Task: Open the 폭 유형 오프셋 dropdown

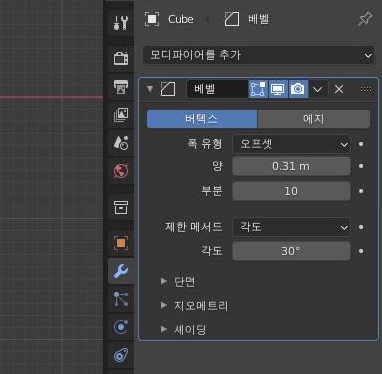Action: click(x=291, y=144)
